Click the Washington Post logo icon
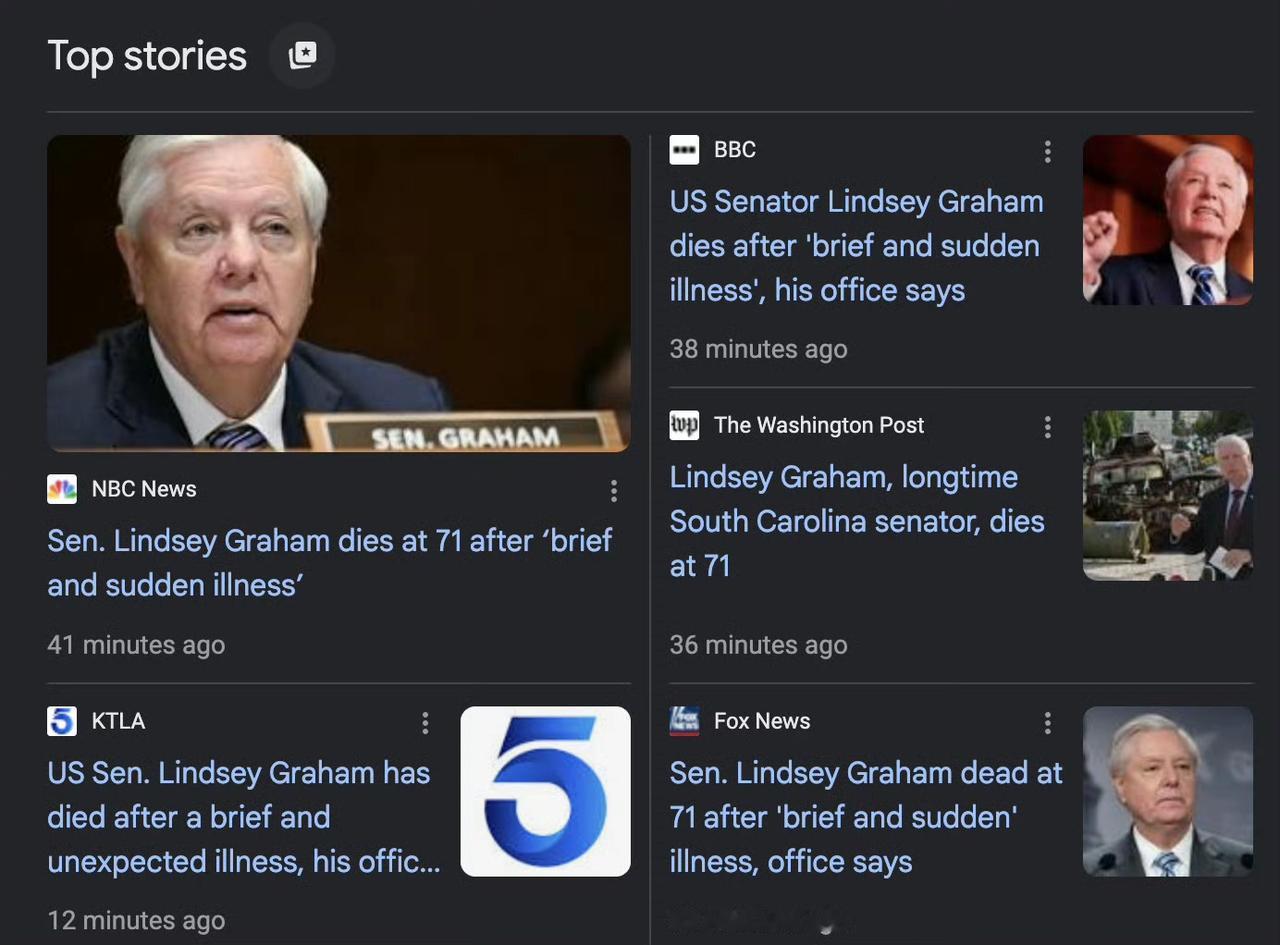 click(x=684, y=425)
